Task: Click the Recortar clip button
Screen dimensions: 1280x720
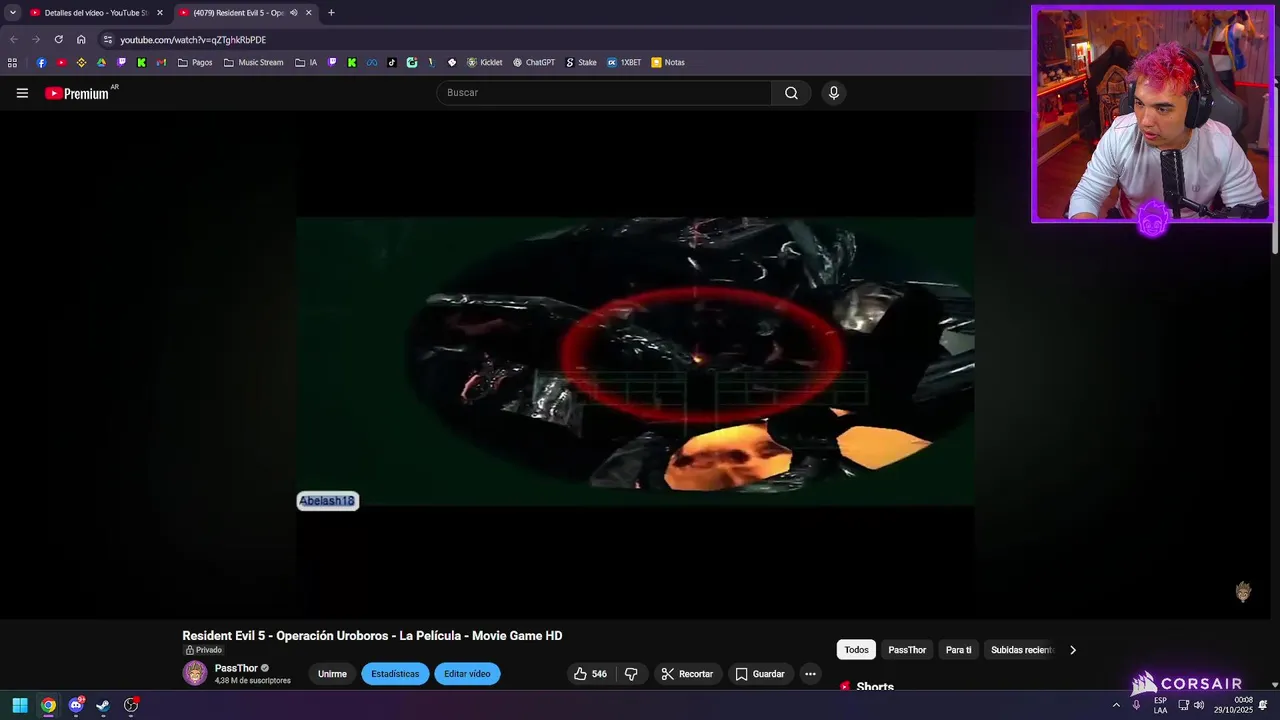Action: 687,674
